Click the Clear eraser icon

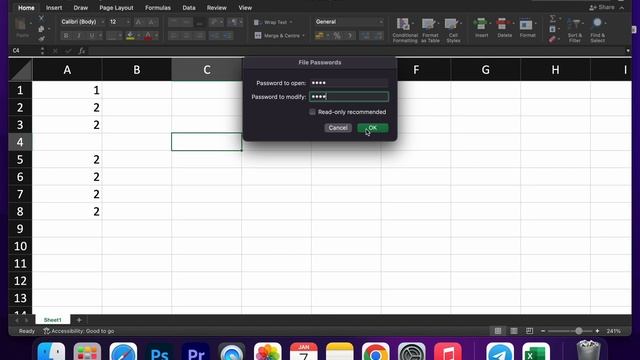(x=552, y=40)
